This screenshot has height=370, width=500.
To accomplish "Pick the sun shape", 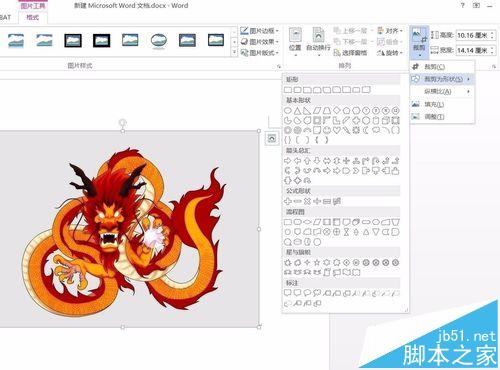I will pos(356,130).
